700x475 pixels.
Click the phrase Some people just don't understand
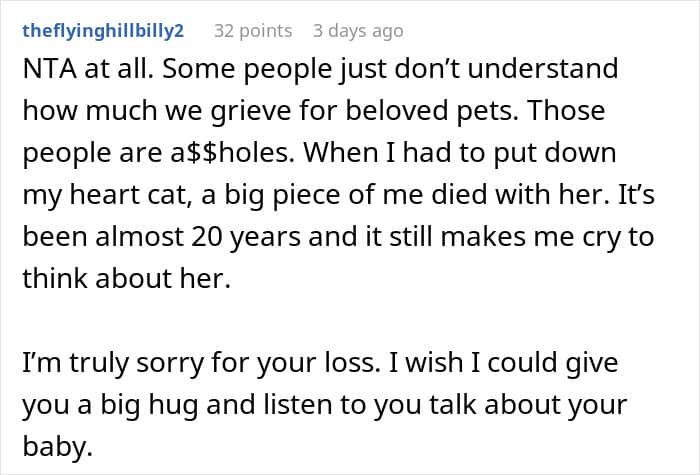click(x=390, y=69)
